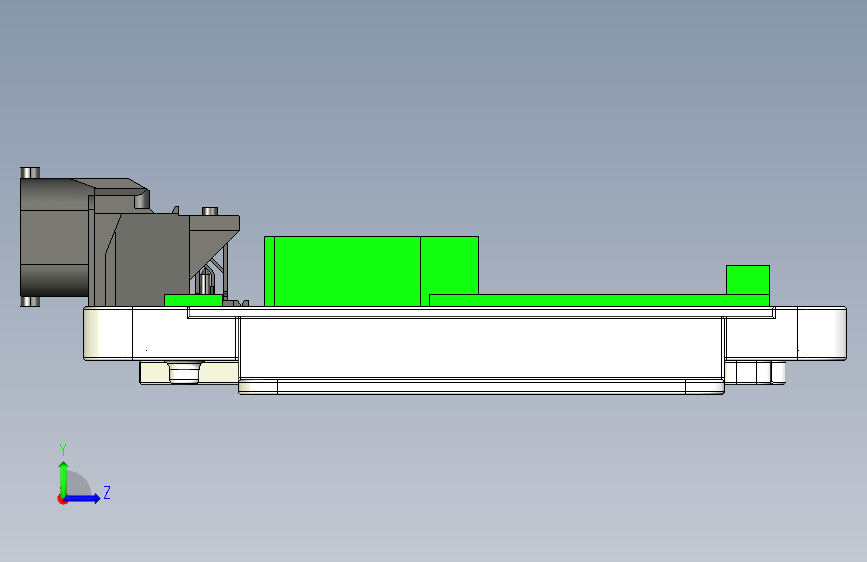Select the thin long green plate

point(599,300)
